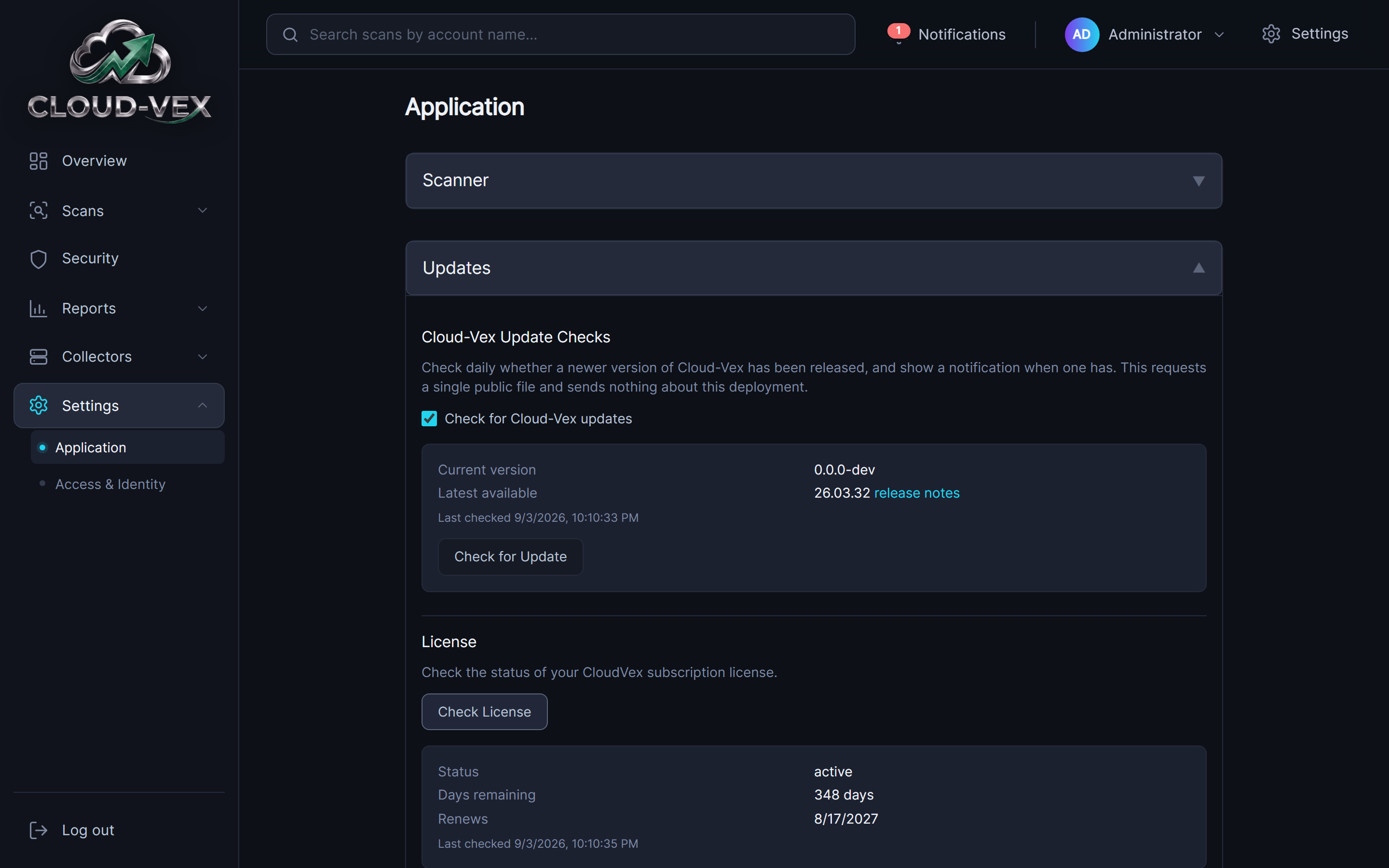1389x868 pixels.
Task: Click the top-right Settings gear icon
Action: pyautogui.click(x=1271, y=34)
